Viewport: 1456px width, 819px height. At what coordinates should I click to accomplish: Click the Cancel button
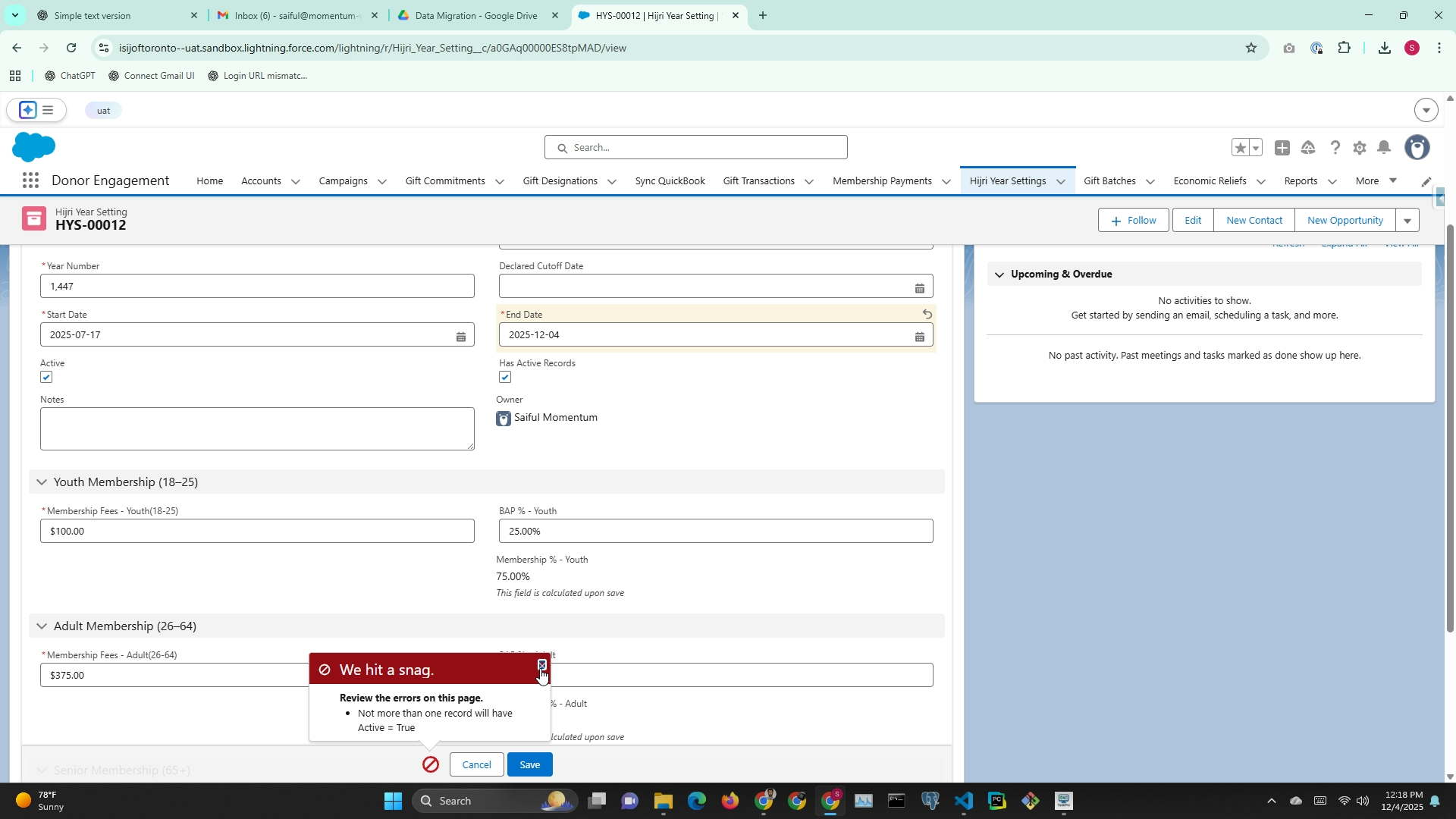(x=476, y=764)
